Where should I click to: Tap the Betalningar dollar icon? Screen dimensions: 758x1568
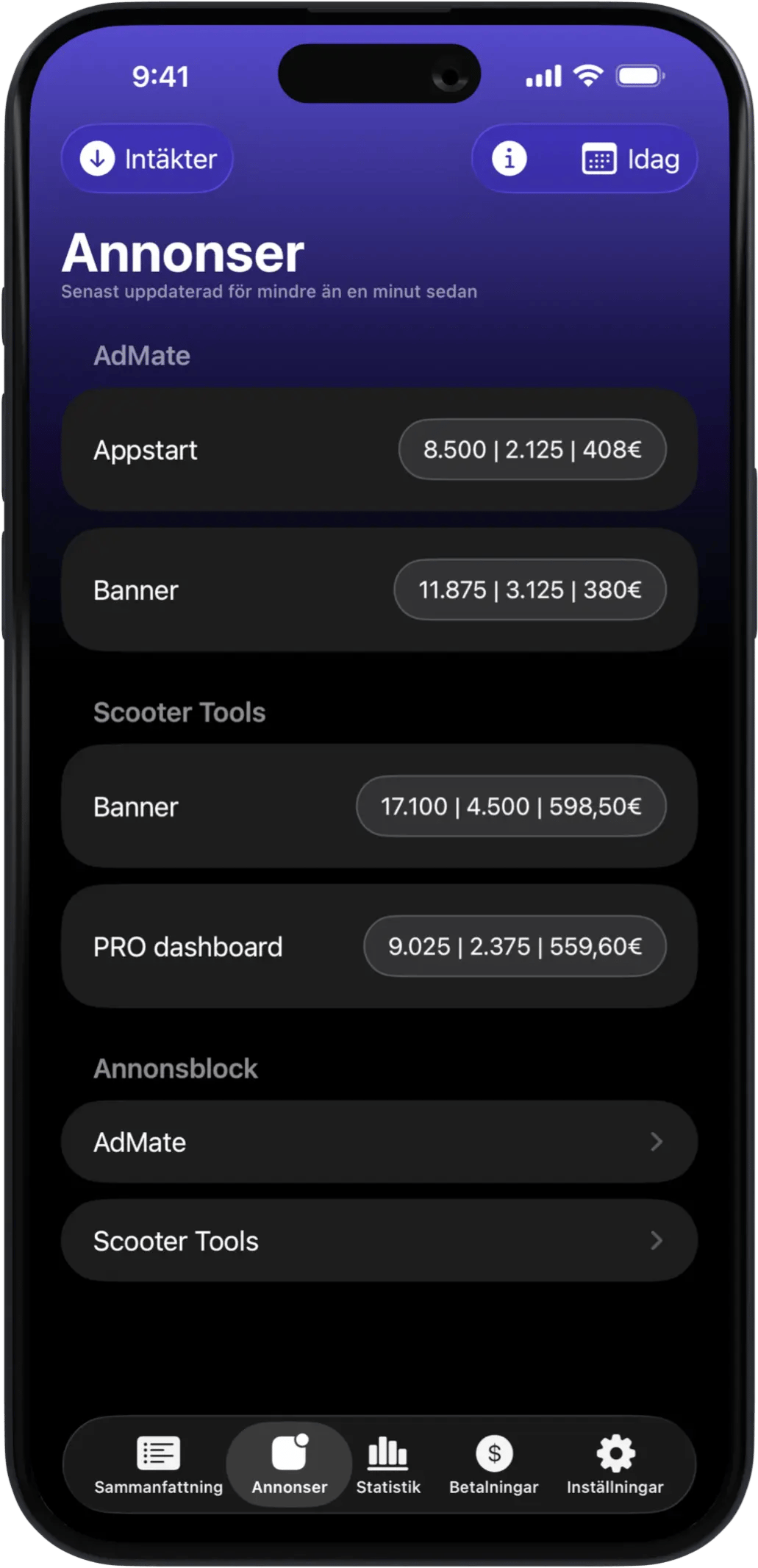(494, 1453)
